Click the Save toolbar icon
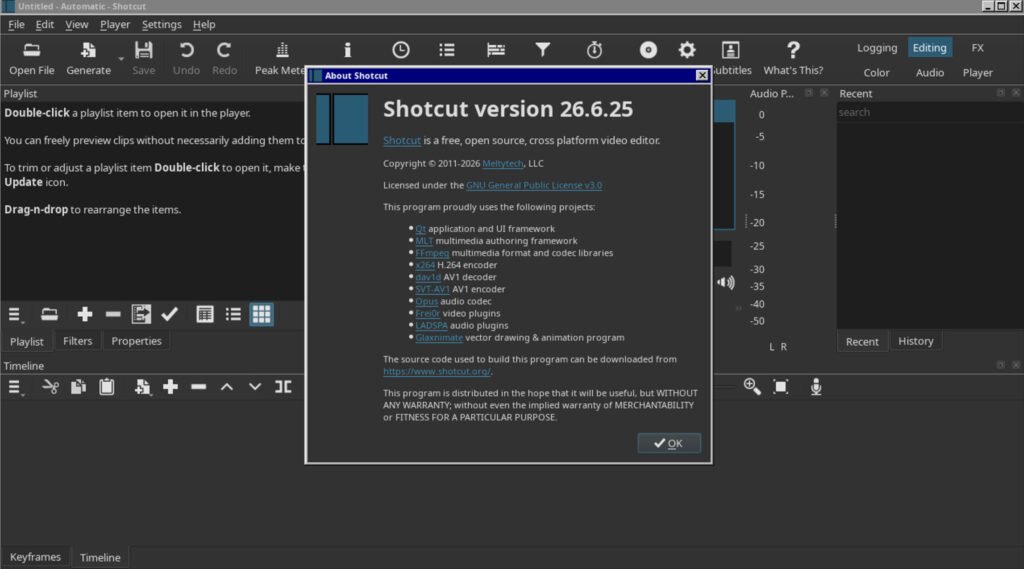Viewport: 1024px width, 569px height. point(144,58)
